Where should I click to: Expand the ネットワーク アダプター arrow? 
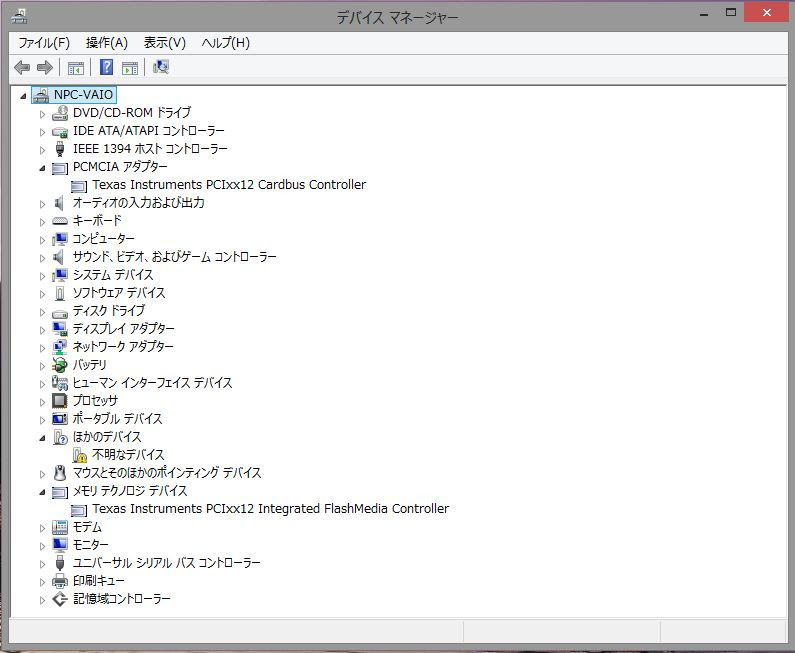43,348
